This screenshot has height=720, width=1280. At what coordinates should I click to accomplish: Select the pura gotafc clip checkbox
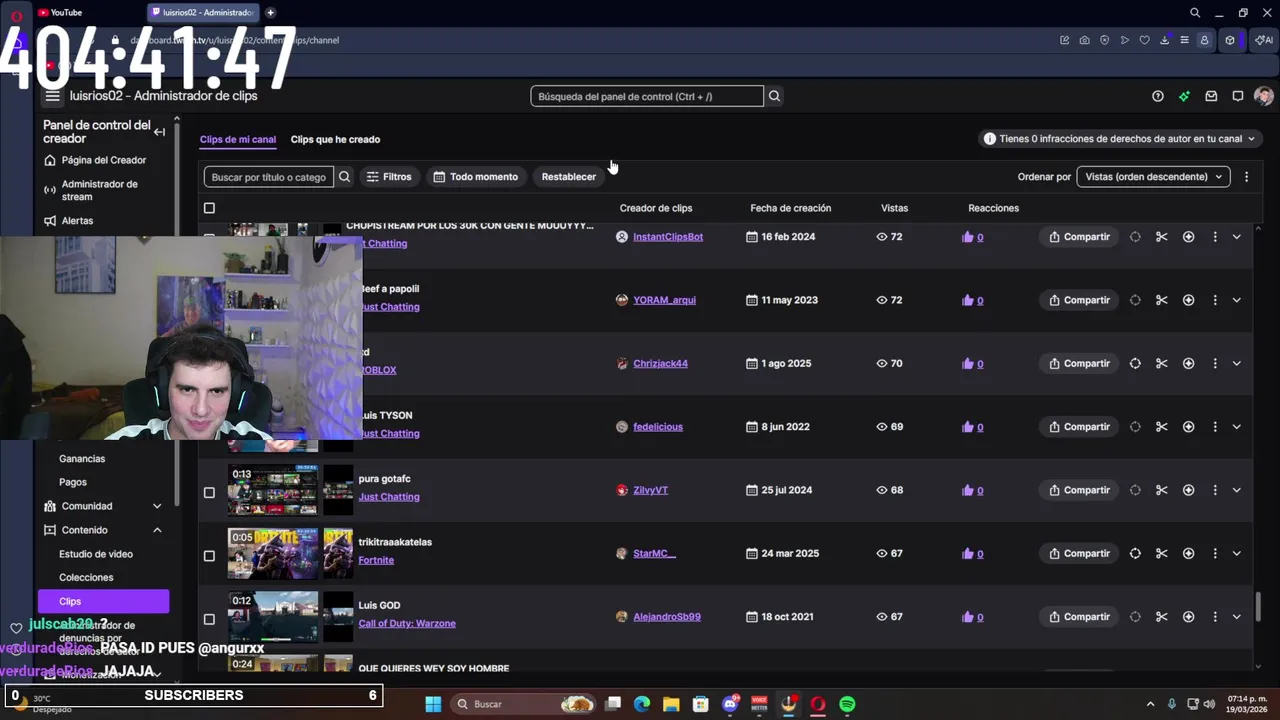click(209, 492)
